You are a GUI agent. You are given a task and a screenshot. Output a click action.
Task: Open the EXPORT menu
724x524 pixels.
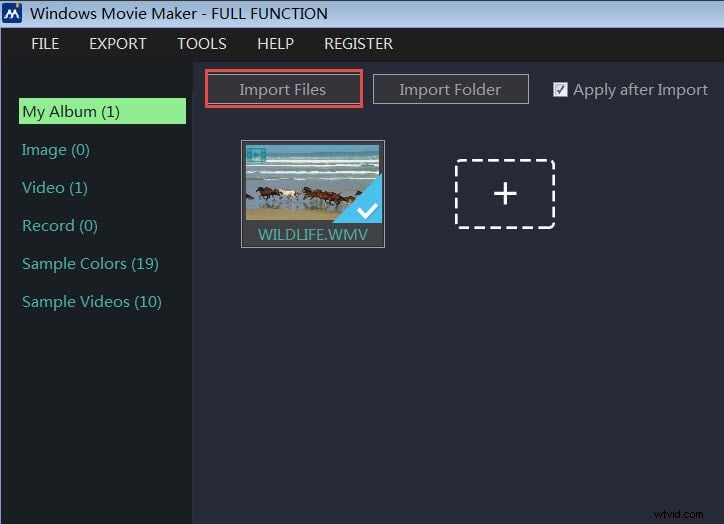pos(117,44)
